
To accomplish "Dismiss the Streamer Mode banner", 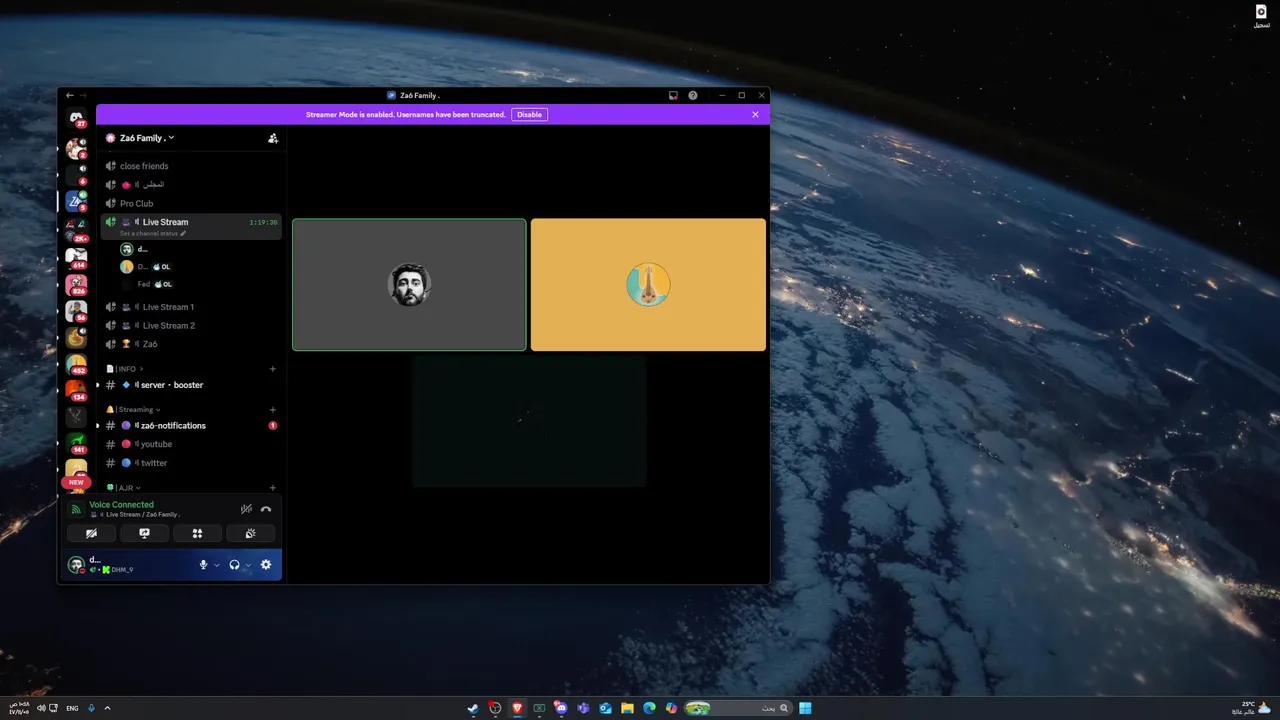I will click(x=755, y=115).
